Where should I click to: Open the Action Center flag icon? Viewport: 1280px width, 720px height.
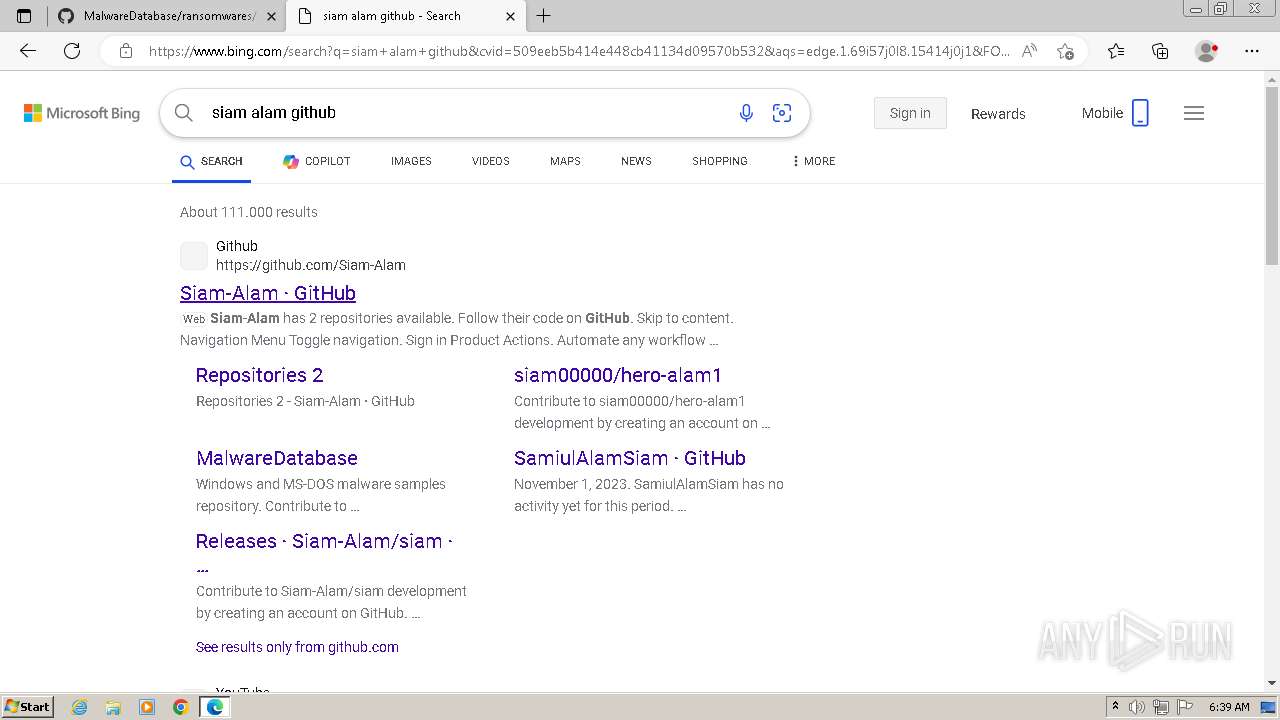pos(1185,707)
